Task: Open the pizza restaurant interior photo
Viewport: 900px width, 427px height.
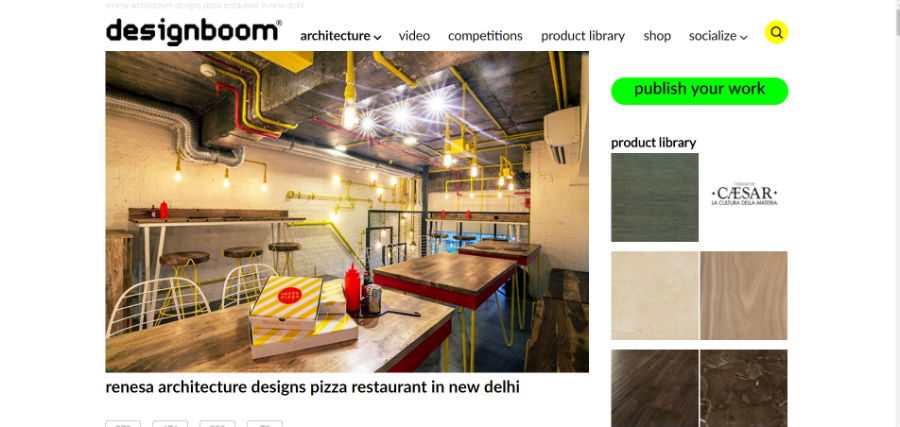Action: 347,212
